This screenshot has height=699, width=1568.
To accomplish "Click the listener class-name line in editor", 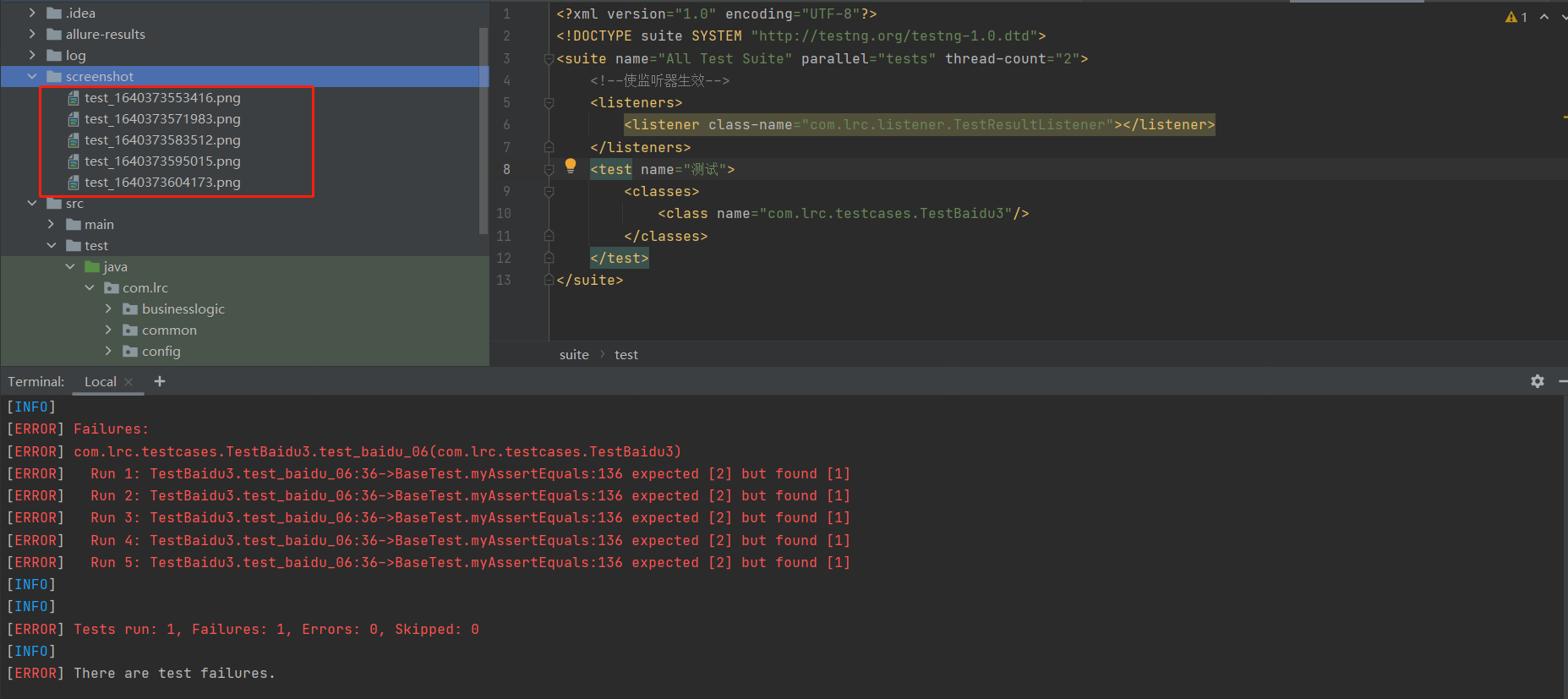I will coord(919,125).
